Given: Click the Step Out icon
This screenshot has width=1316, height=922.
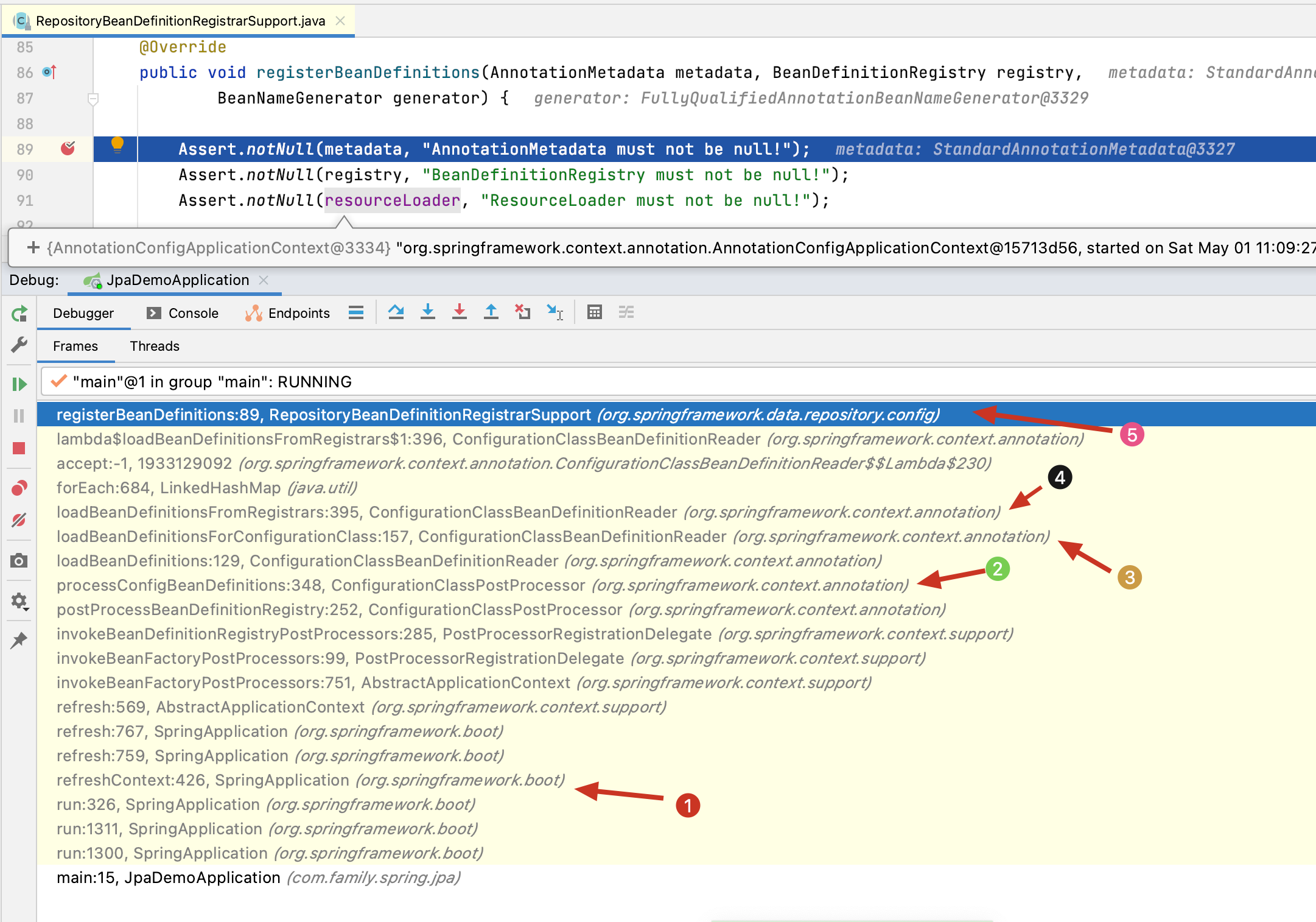Looking at the screenshot, I should coord(491,312).
